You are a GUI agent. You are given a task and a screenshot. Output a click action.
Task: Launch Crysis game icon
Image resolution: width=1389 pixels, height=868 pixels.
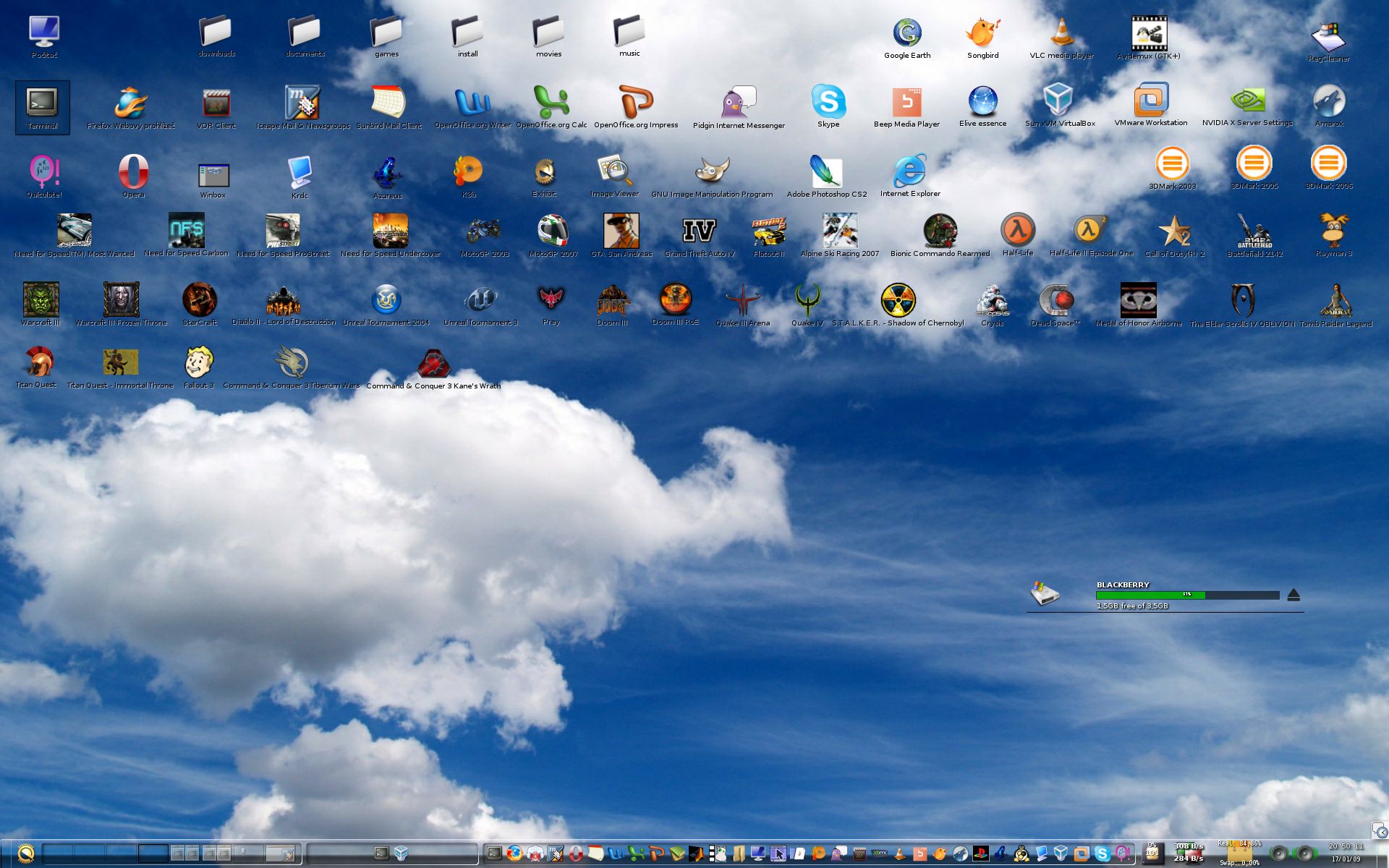[x=992, y=305]
